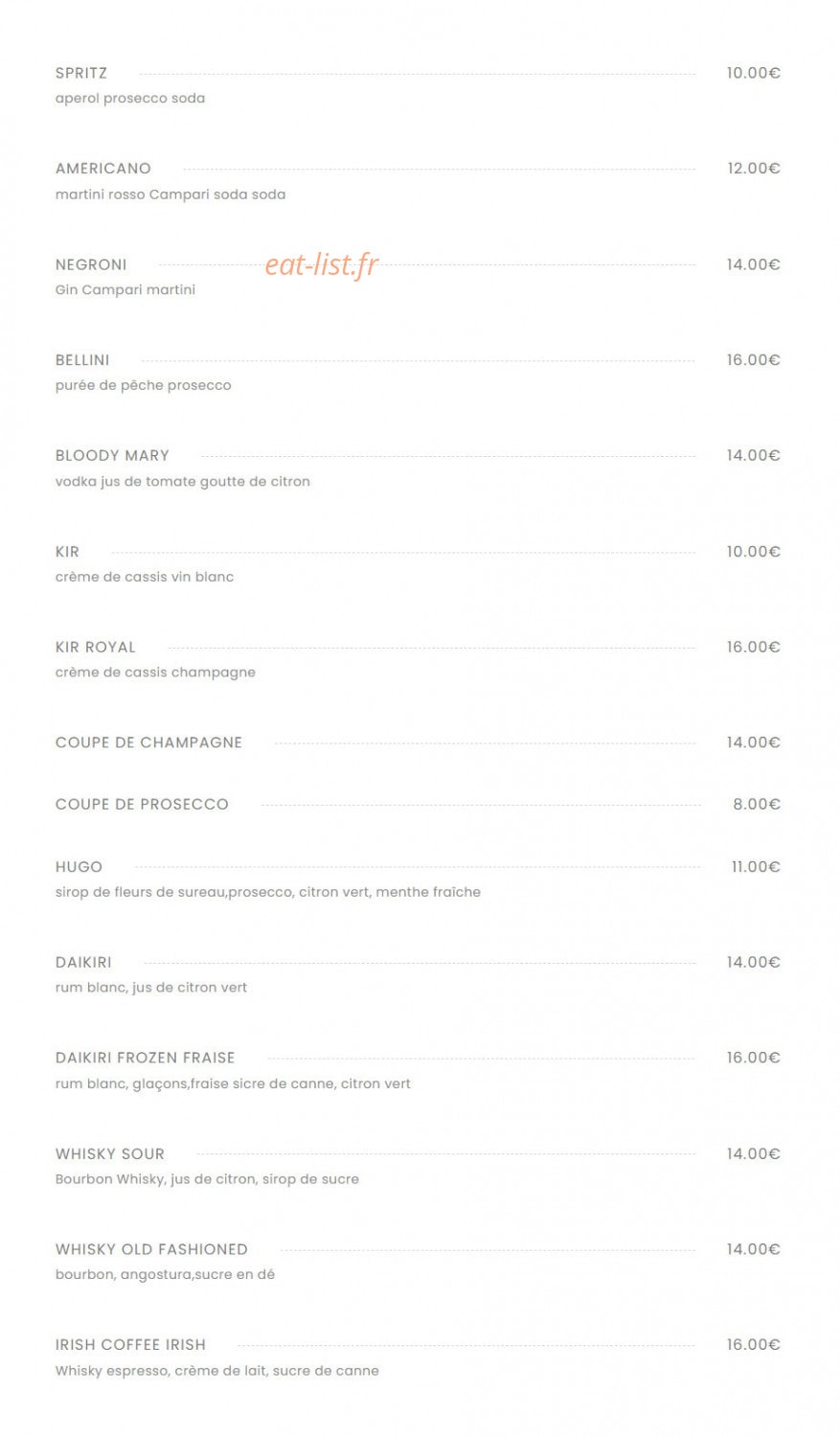Click the 8.00€ prosecco price
The image size is (840, 1437).
pos(757,805)
